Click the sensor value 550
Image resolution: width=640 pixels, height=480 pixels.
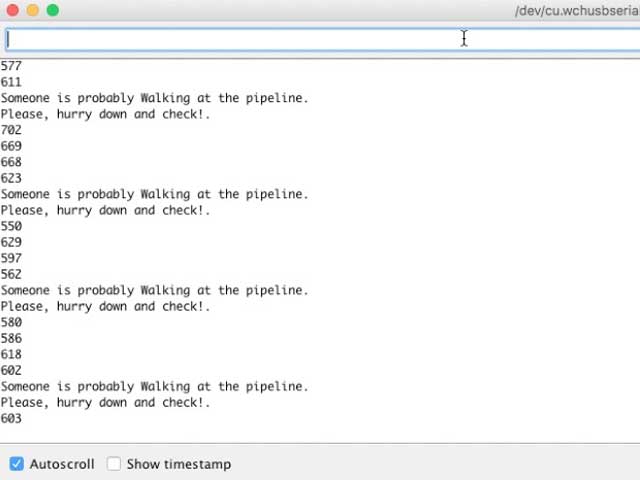click(11, 226)
